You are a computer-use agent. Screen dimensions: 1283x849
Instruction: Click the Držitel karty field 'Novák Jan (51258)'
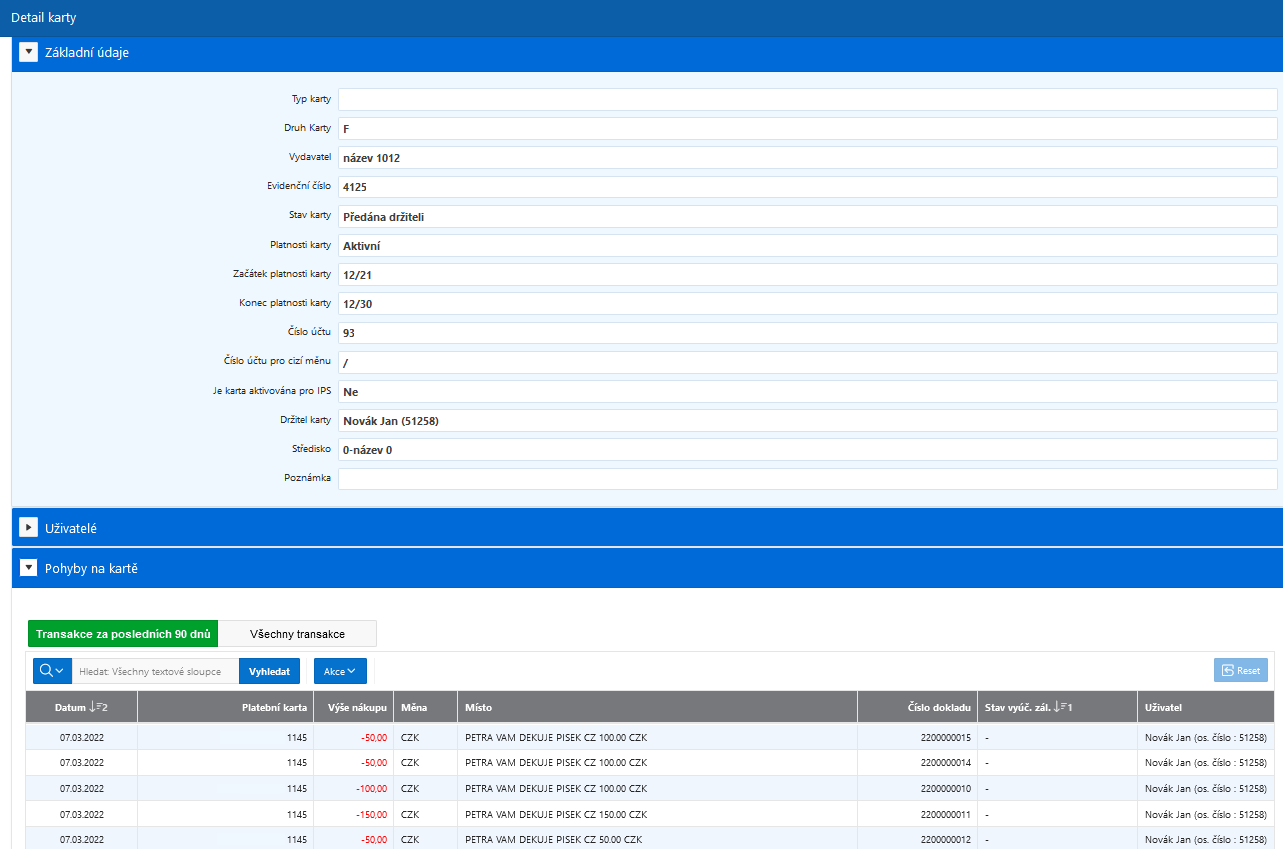[808, 420]
